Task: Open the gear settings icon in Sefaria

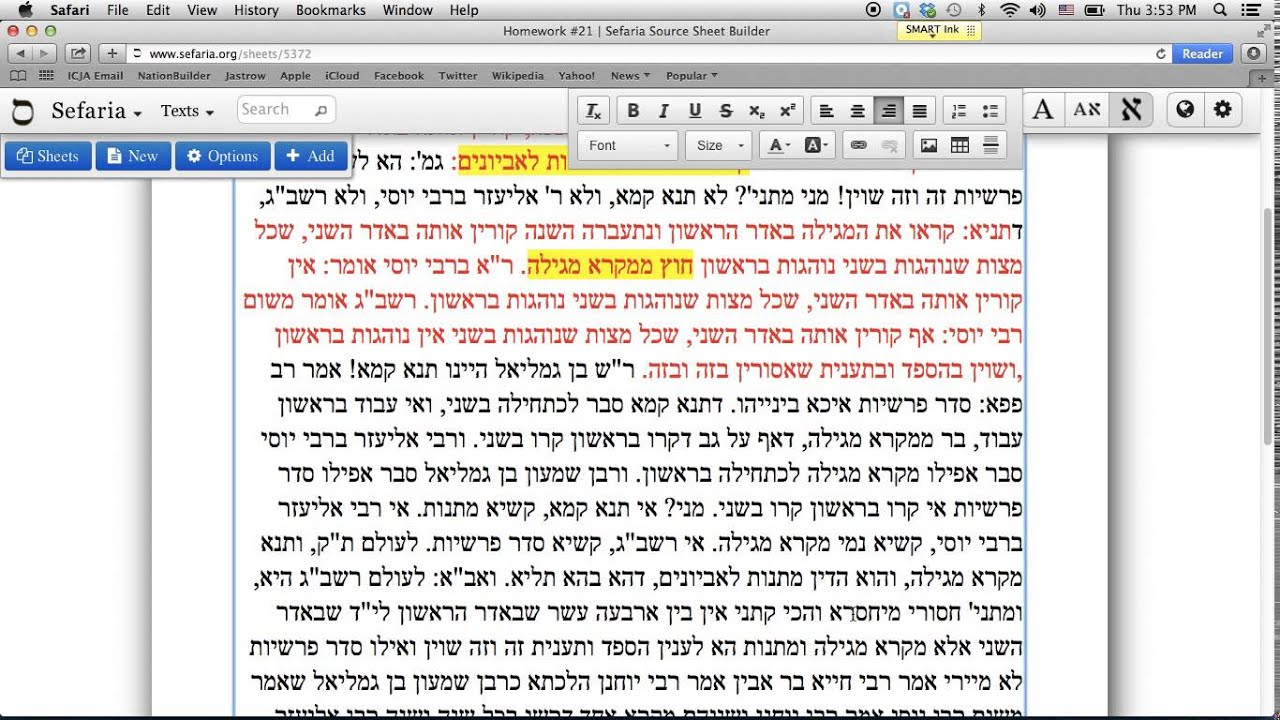Action: (1222, 110)
